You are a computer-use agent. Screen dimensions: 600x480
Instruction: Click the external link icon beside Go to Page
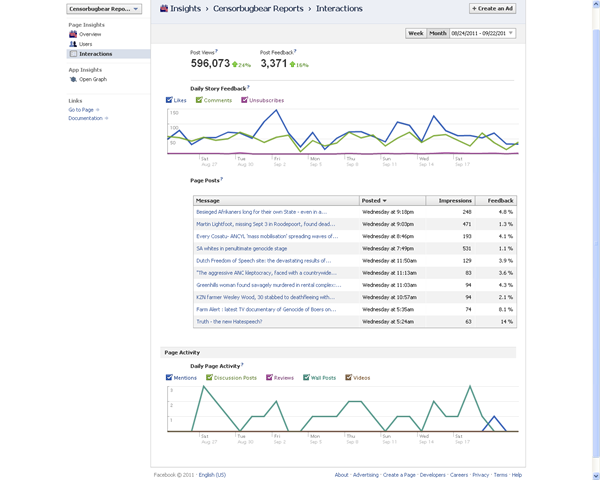[98, 110]
